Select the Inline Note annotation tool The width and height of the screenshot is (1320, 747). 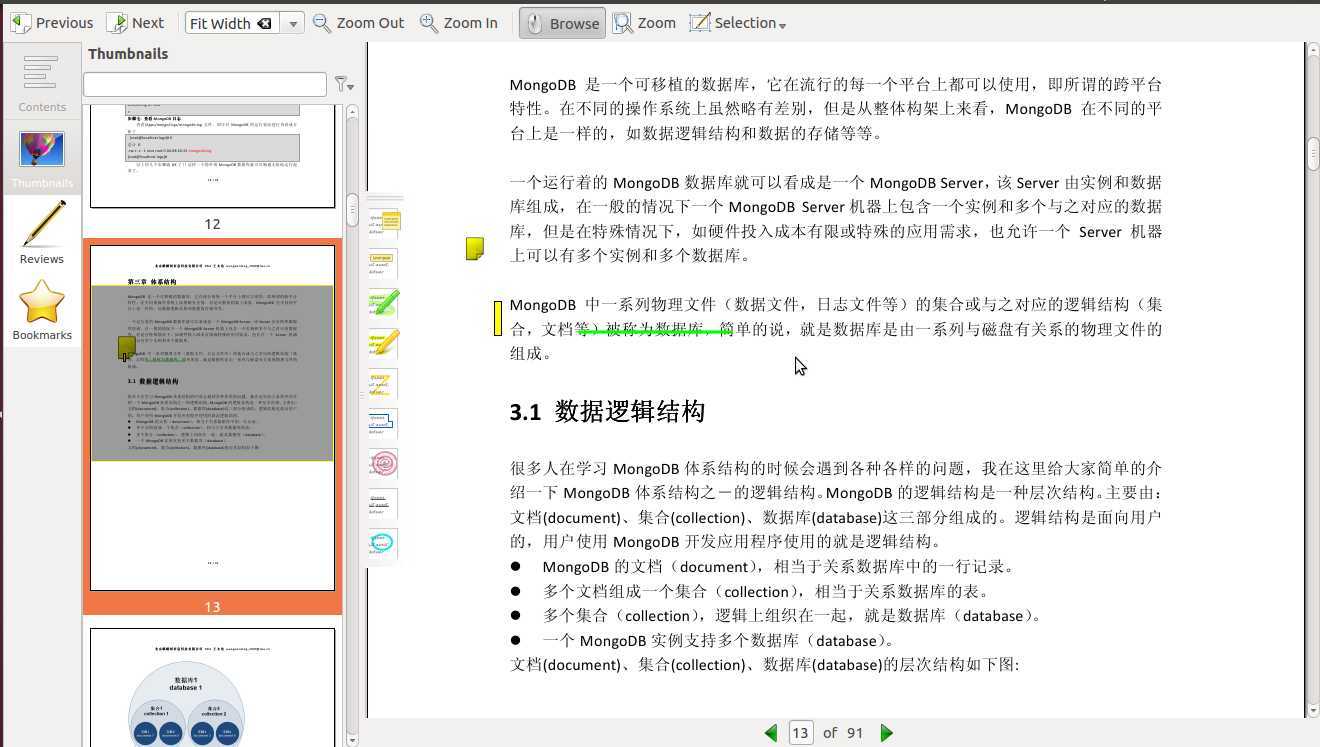click(383, 264)
